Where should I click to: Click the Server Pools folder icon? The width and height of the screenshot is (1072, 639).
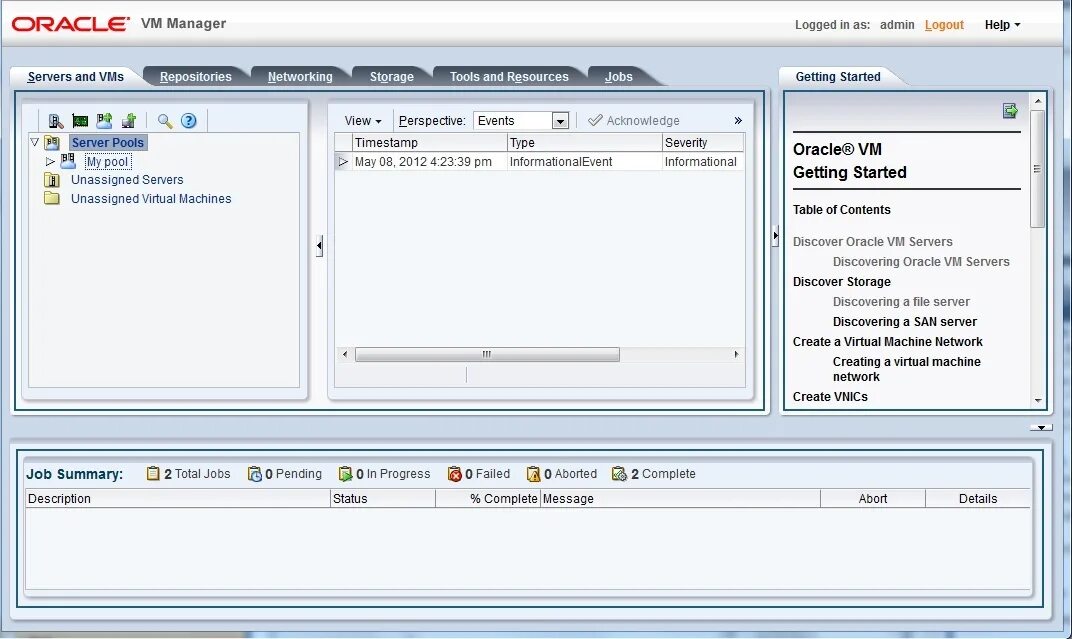[x=52, y=142]
